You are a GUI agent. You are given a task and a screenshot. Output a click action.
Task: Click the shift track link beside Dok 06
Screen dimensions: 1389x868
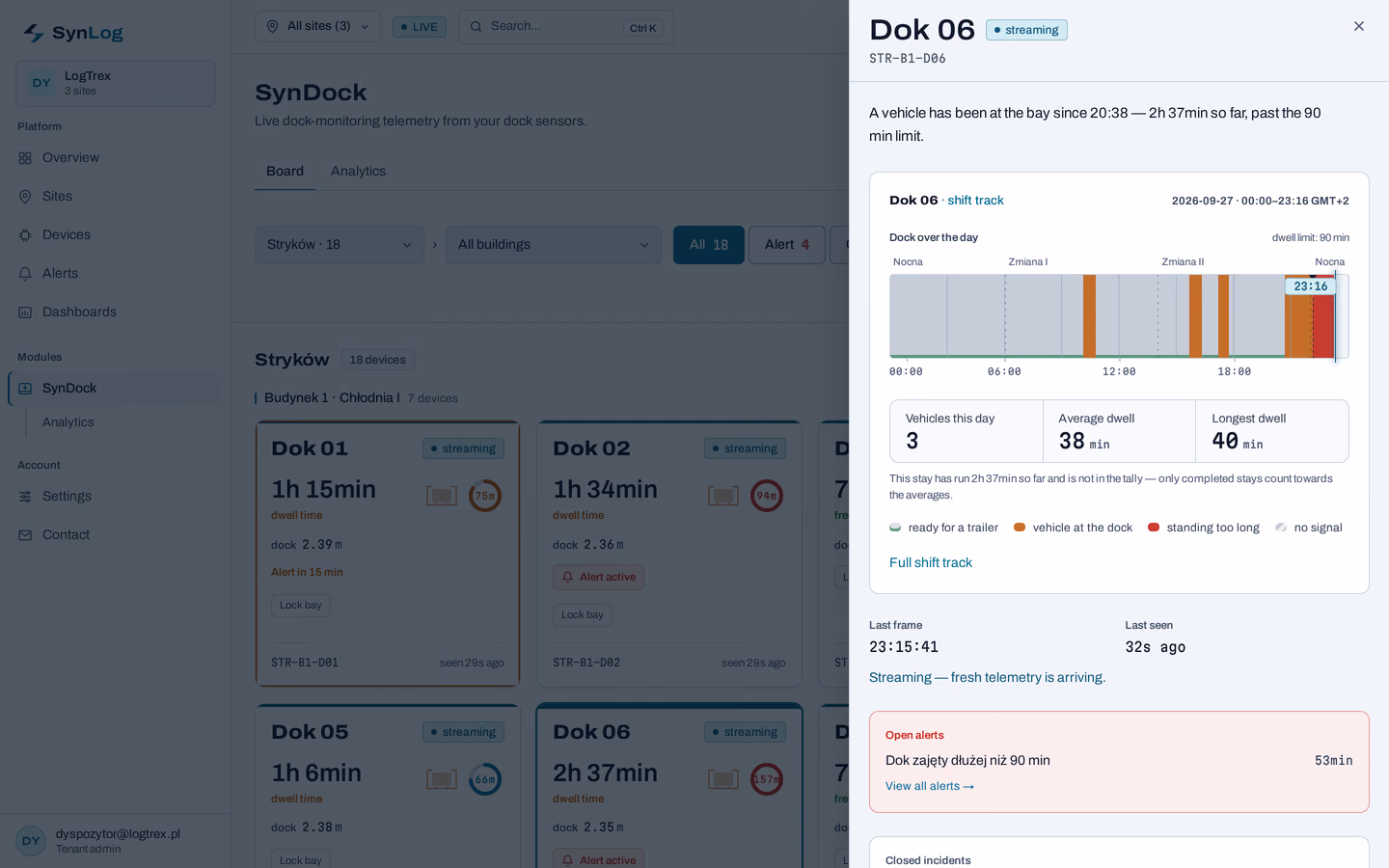coord(975,201)
